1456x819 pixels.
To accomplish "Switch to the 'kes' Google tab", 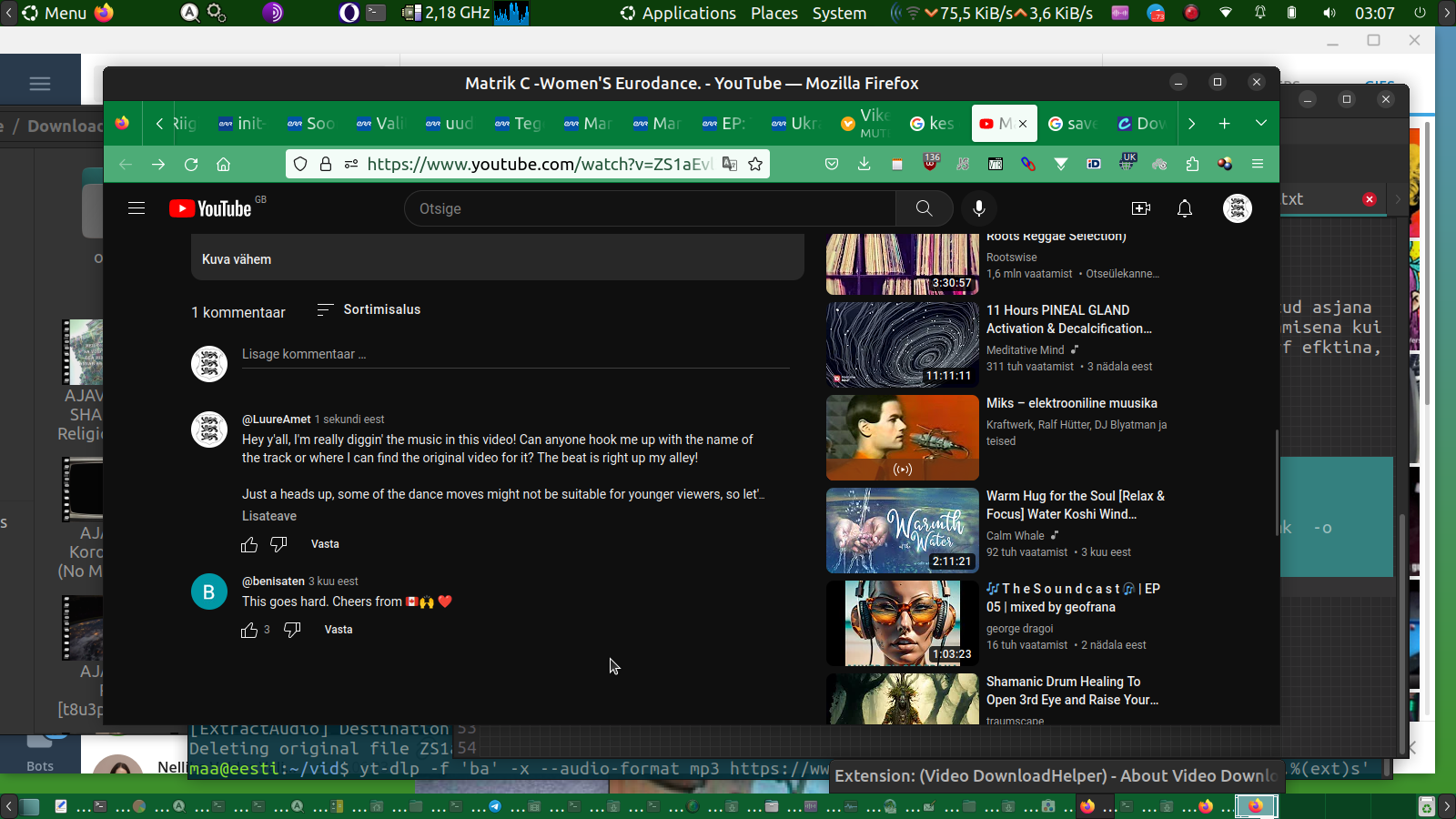I will 933,123.
